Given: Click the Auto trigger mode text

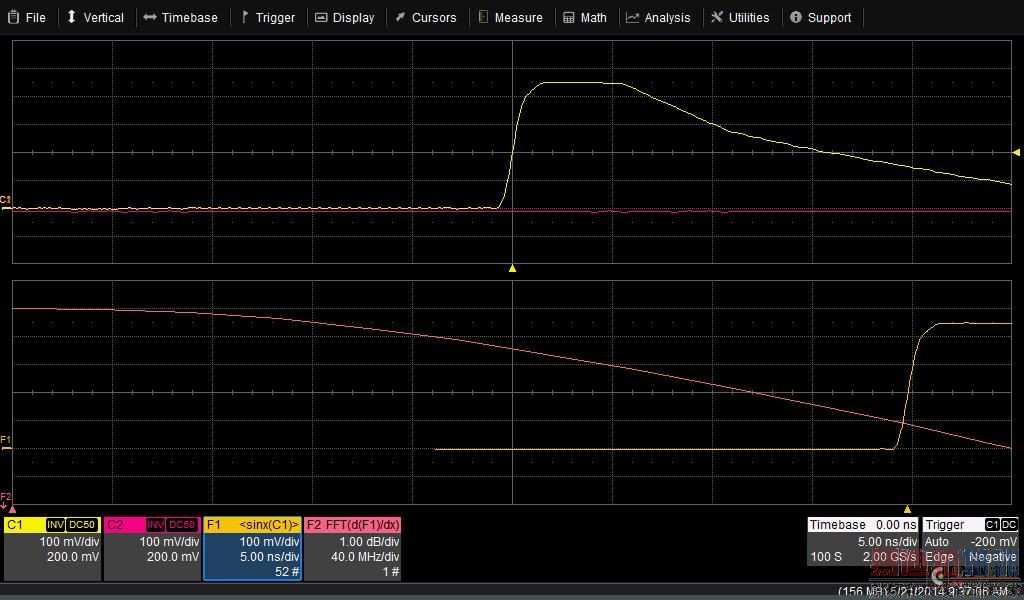Looking at the screenshot, I should pos(936,541).
